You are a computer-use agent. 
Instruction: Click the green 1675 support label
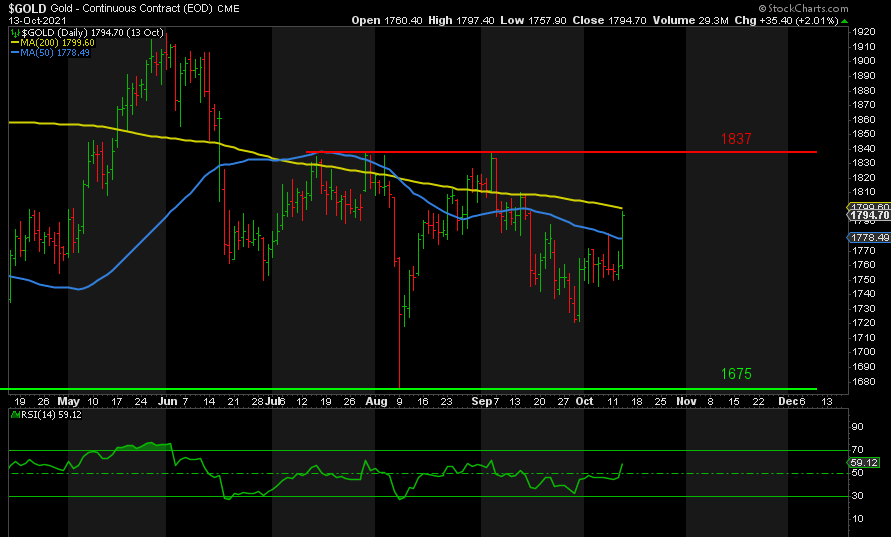(x=736, y=374)
